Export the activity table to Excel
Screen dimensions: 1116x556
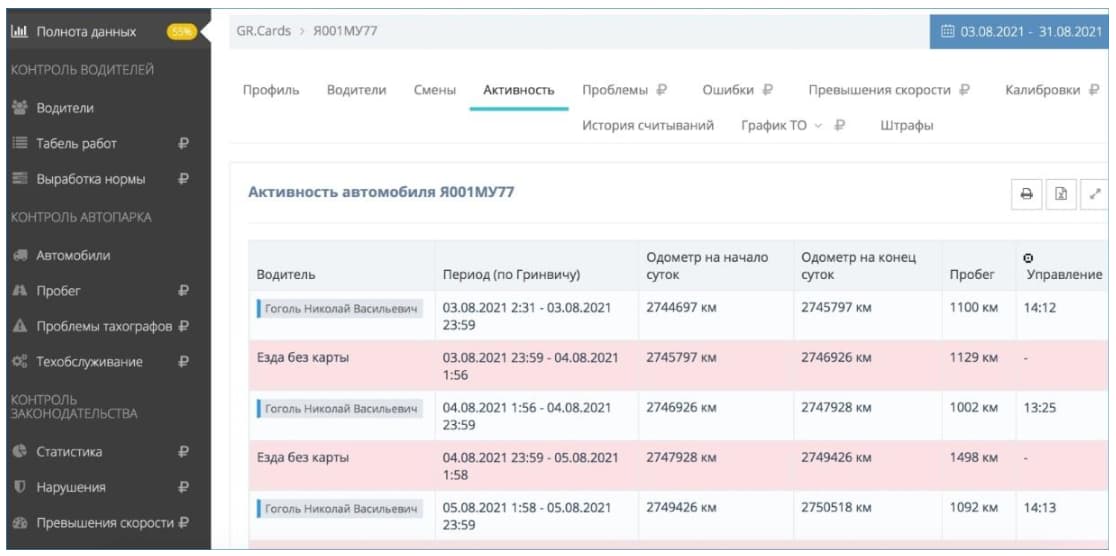tap(1060, 194)
